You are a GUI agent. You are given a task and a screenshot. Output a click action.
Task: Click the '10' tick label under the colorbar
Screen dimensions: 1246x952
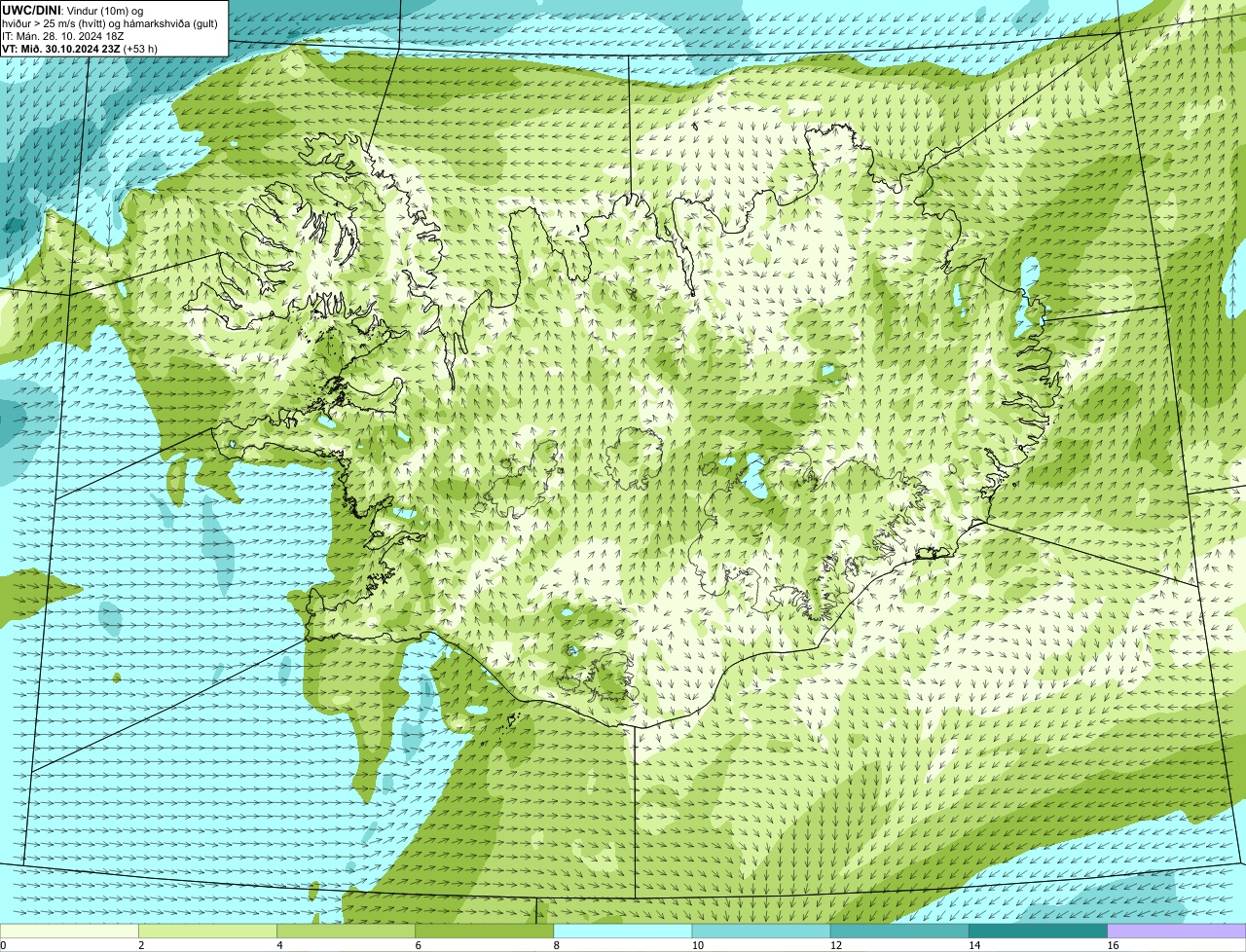coord(697,945)
